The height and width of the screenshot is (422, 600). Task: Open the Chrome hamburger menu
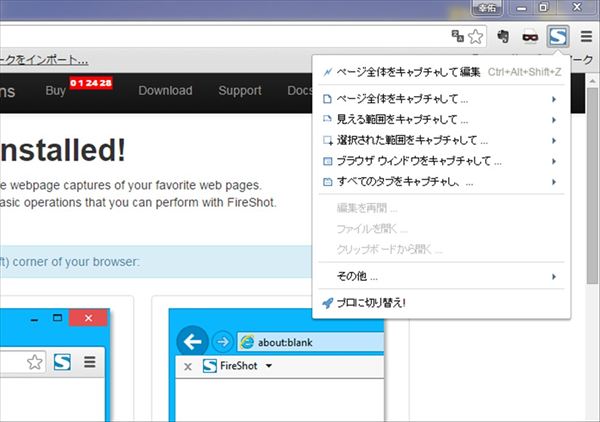pos(586,37)
